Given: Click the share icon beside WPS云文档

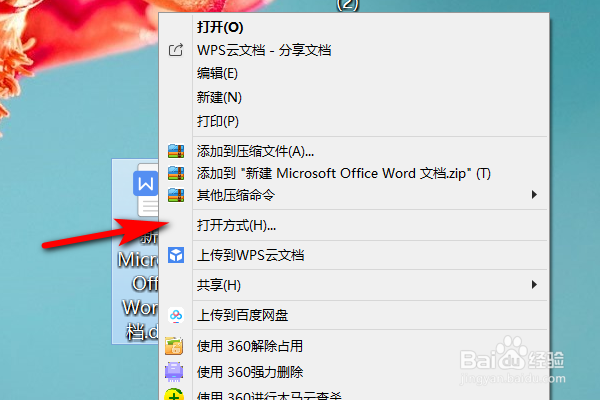Looking at the screenshot, I should pyautogui.click(x=176, y=50).
